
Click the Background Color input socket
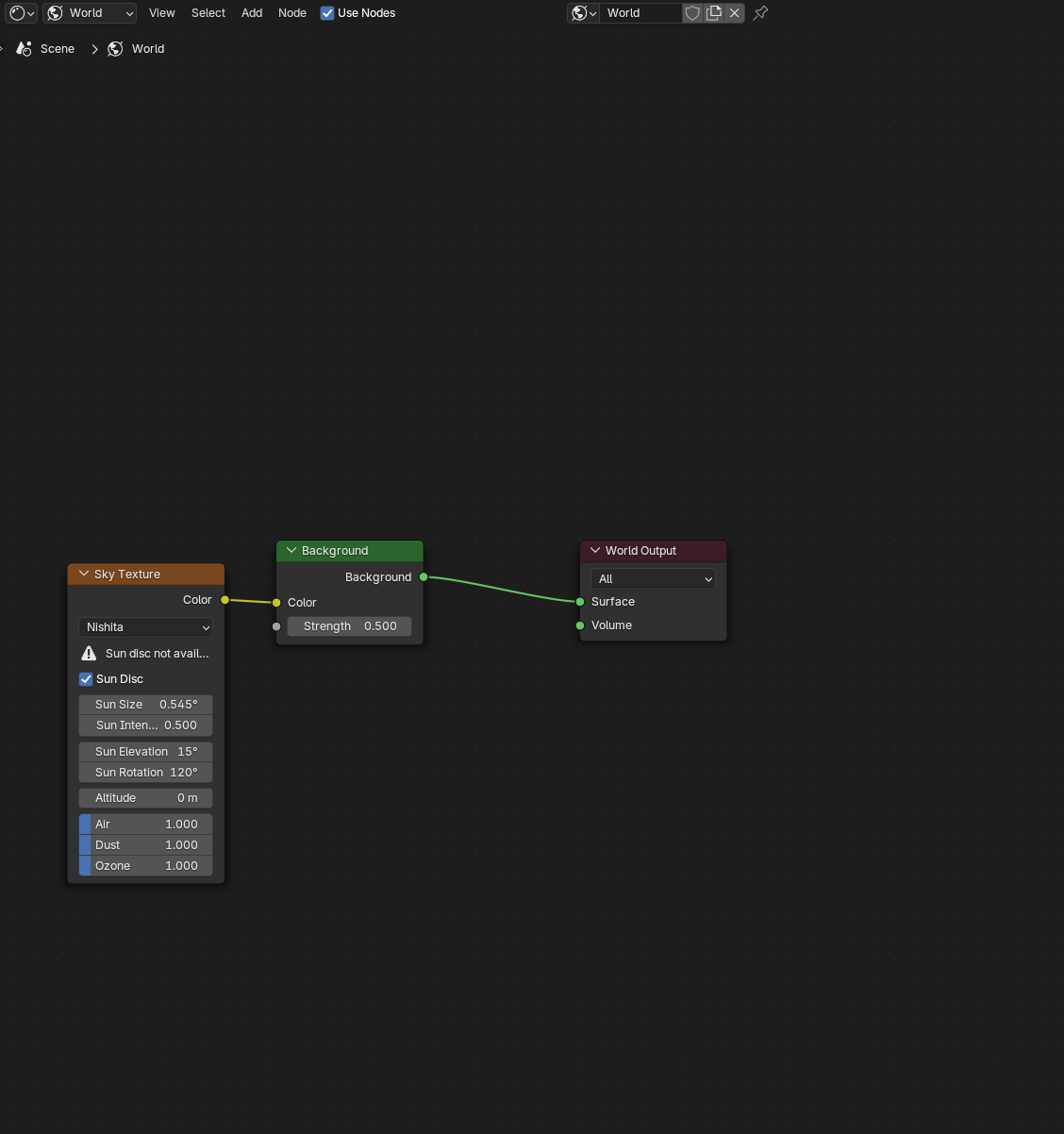pyautogui.click(x=276, y=603)
